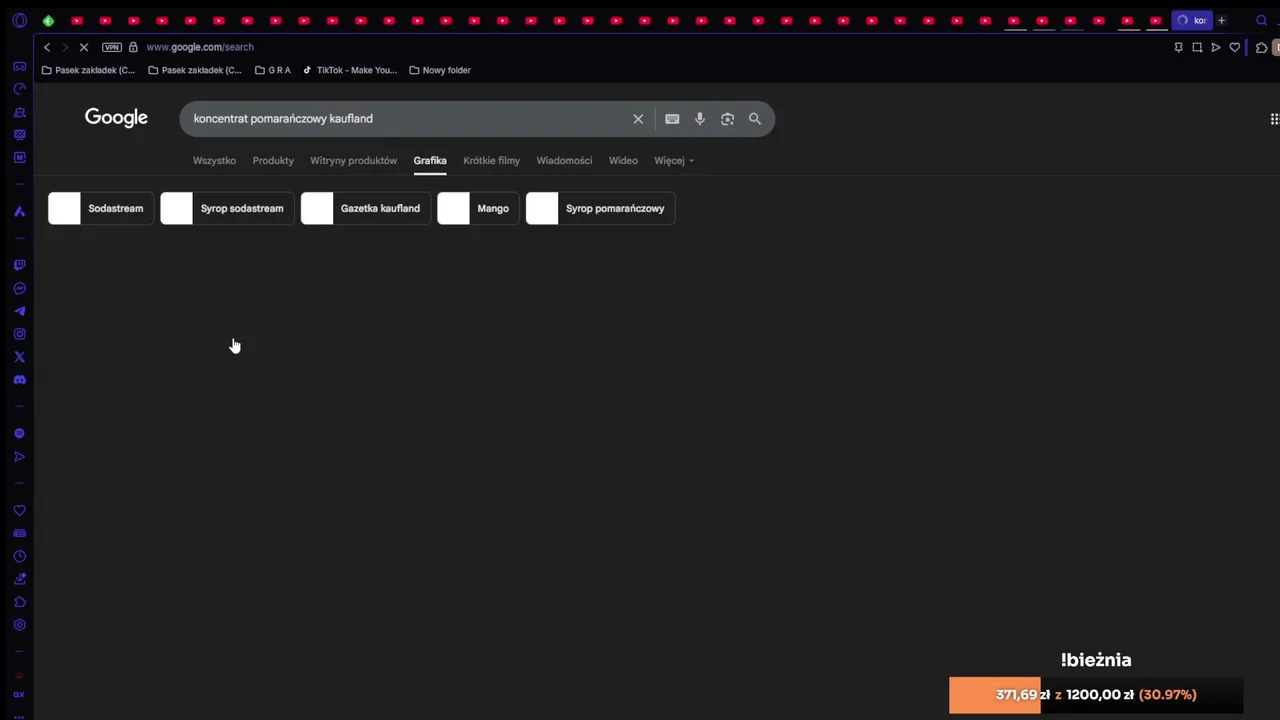Open Twitch from the sidebar
Image resolution: width=1280 pixels, height=720 pixels.
tap(19, 266)
